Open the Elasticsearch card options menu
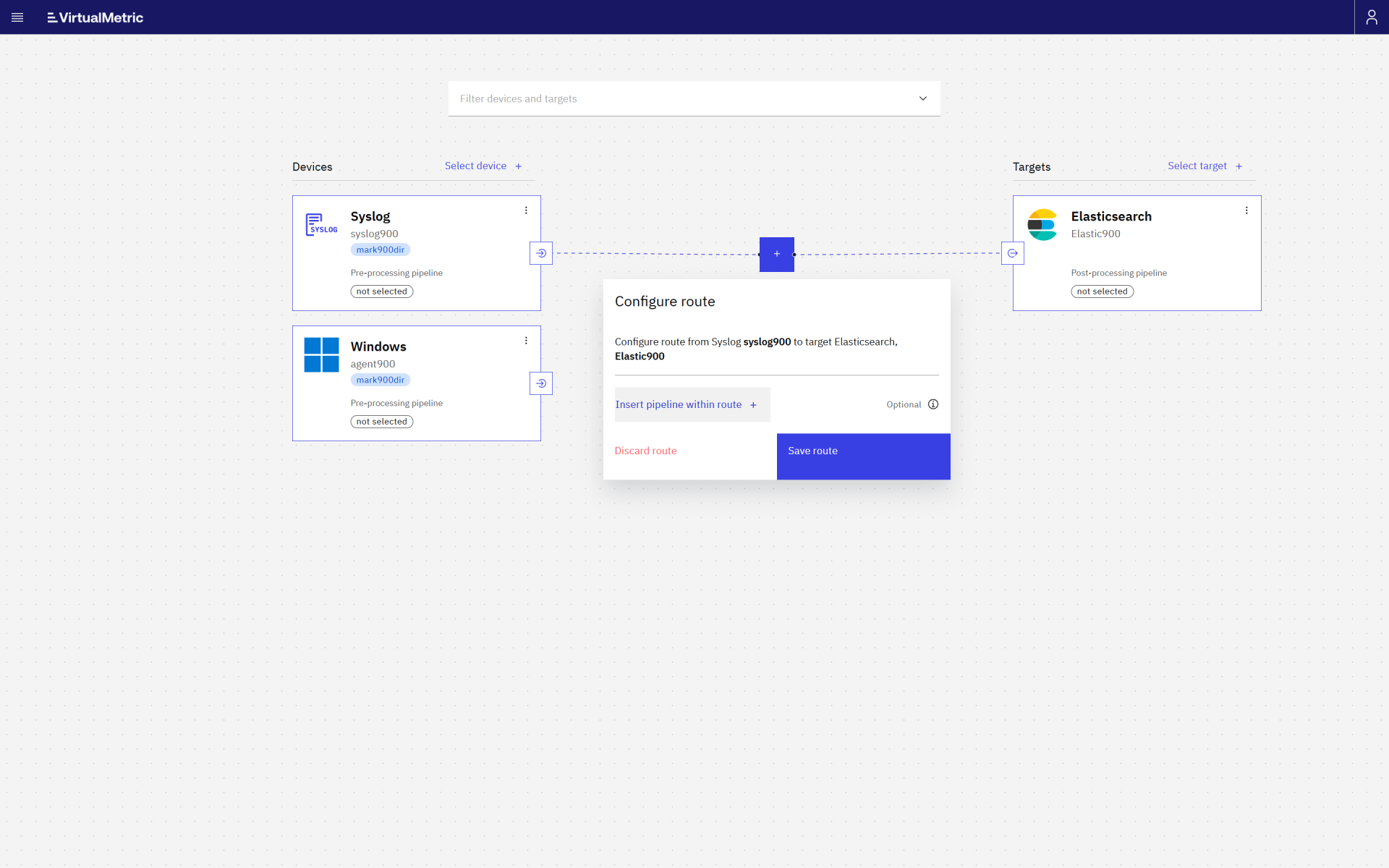Image resolution: width=1389 pixels, height=868 pixels. [1246, 210]
